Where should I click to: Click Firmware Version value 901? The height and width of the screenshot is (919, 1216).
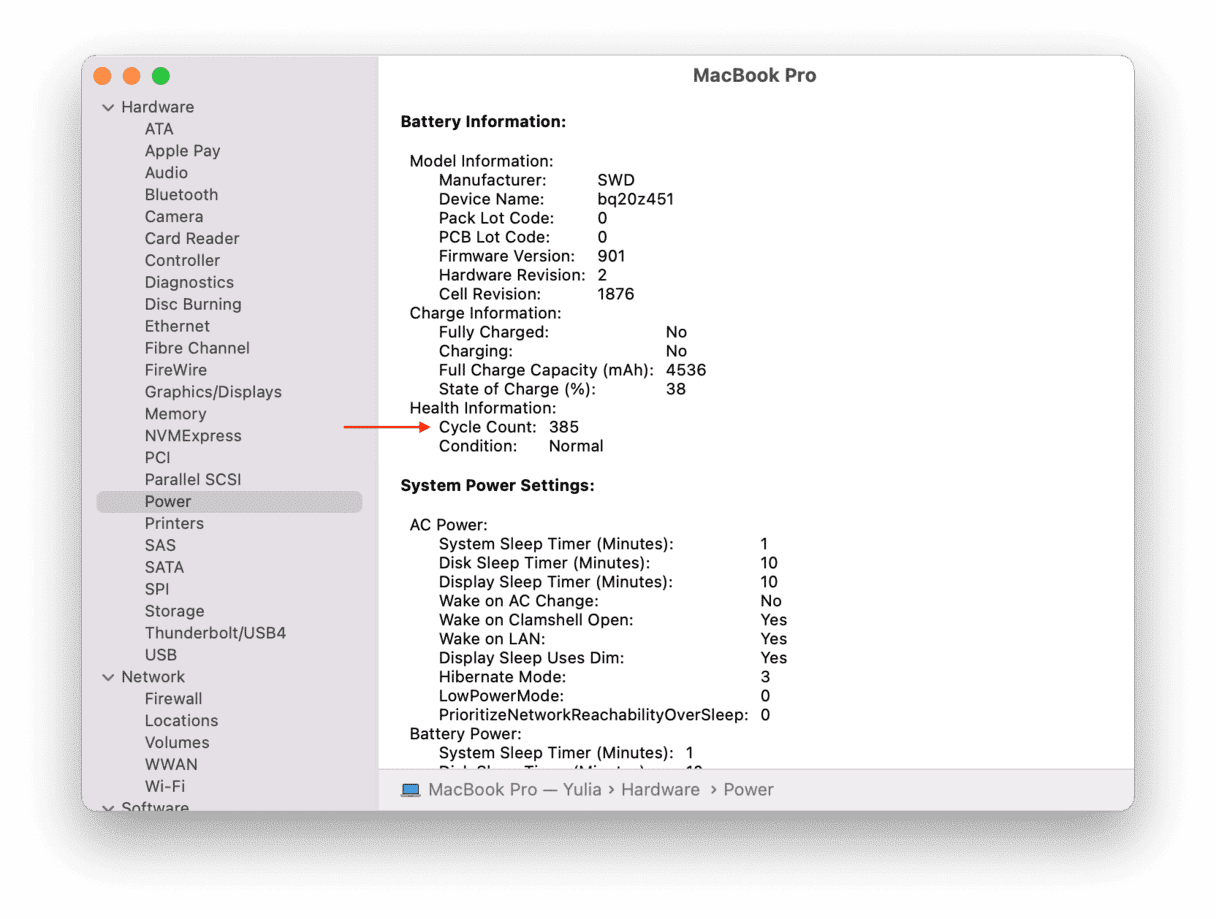(x=612, y=257)
